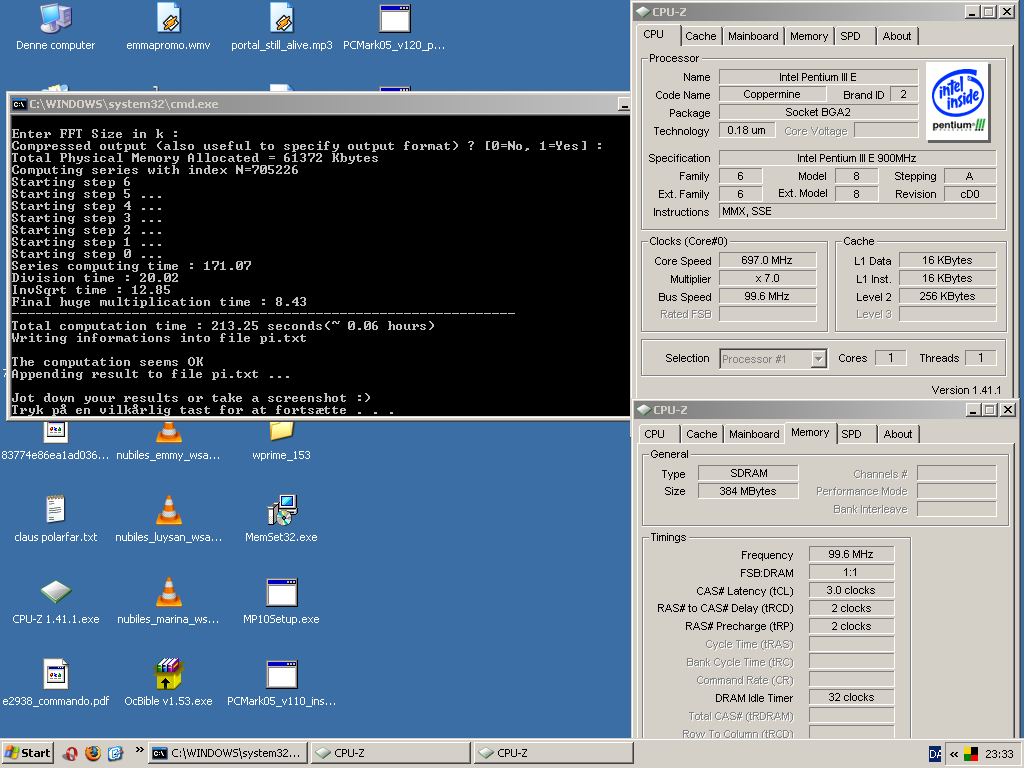Switch to cmd.exe taskbar button
1024x768 pixels.
[227, 753]
